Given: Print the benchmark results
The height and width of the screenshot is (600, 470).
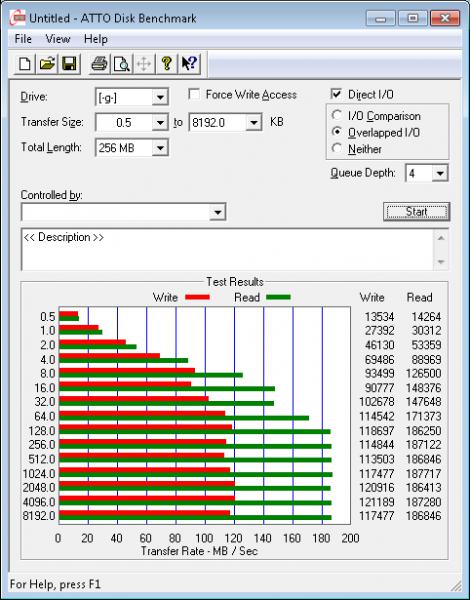Looking at the screenshot, I should tap(100, 64).
